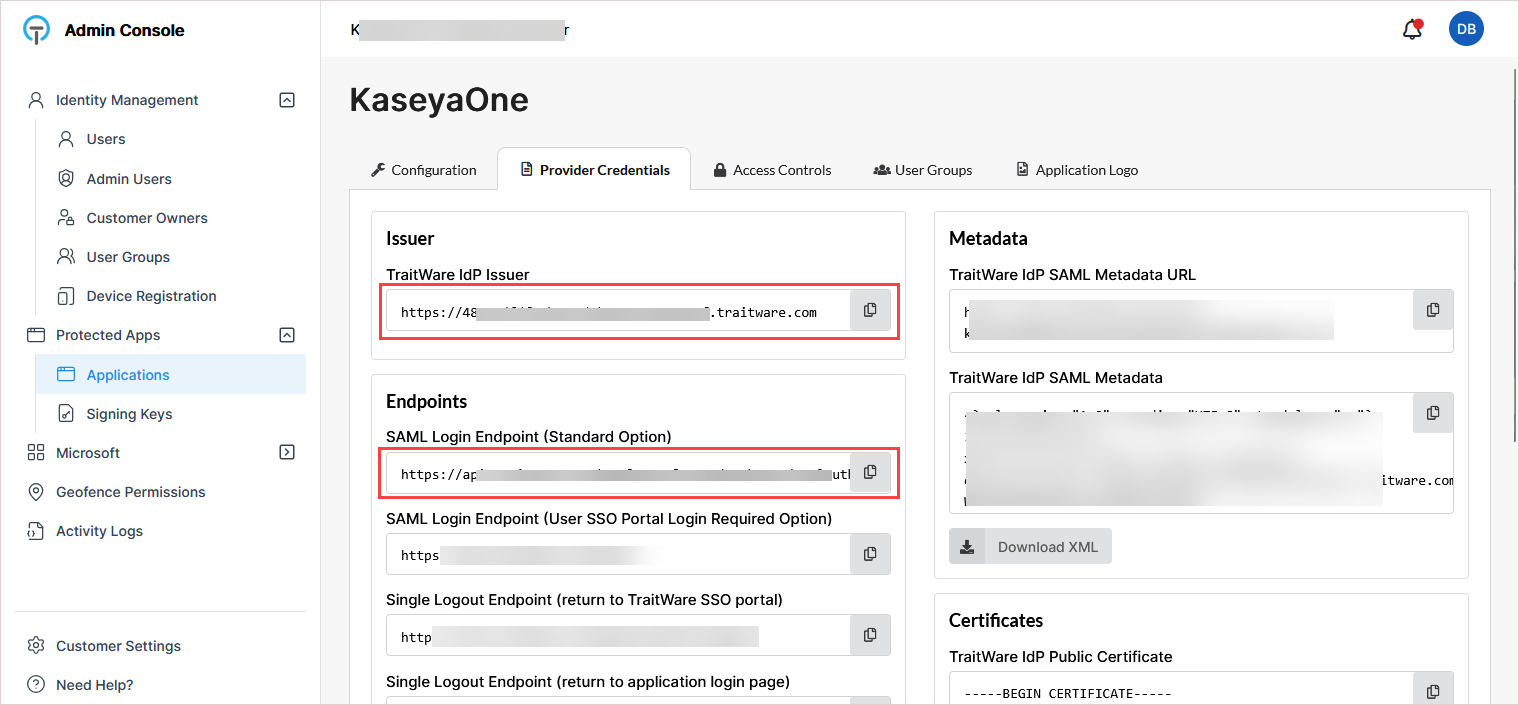Copy the Single Logout Endpoint for SSO portal
Screen dimensions: 1519x705
870,636
